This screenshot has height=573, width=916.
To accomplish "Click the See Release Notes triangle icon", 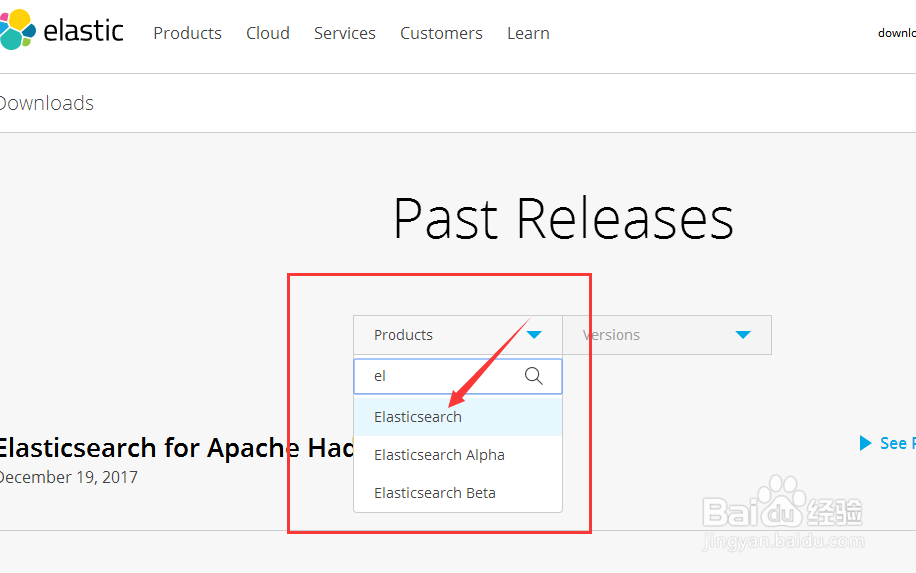I will point(866,443).
